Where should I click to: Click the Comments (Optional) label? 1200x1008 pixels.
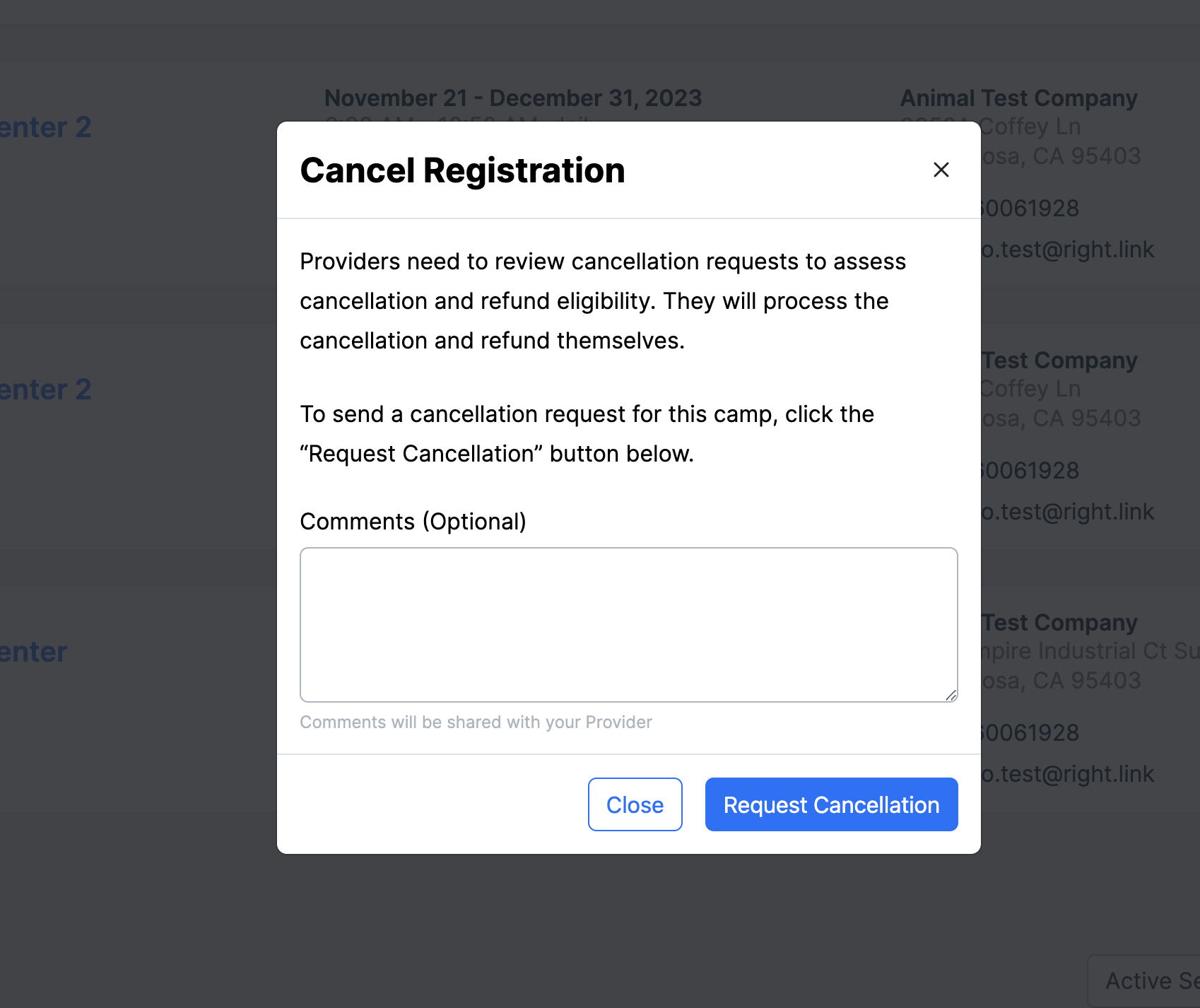tap(413, 522)
